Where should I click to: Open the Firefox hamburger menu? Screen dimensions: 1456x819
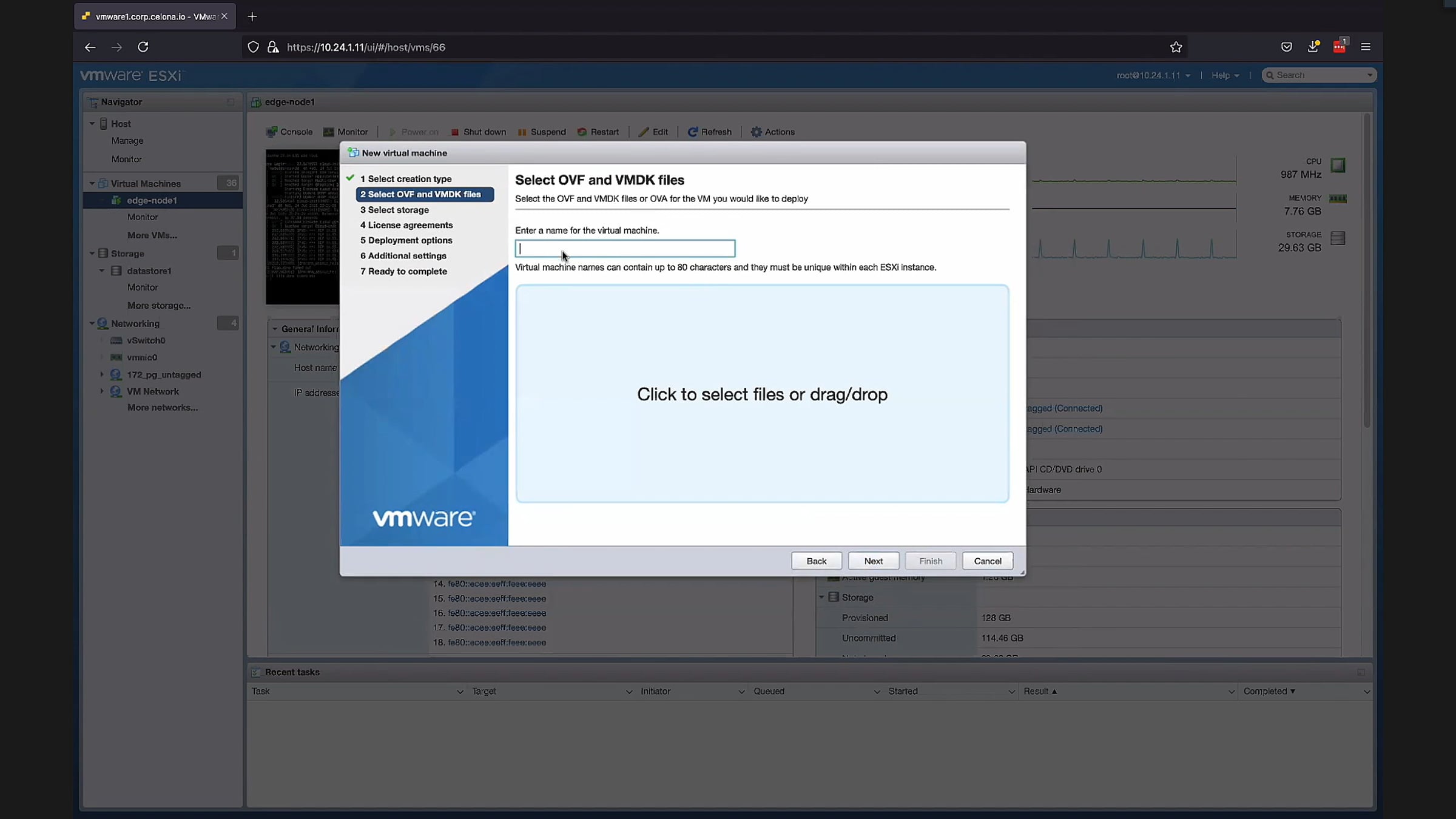tap(1366, 47)
